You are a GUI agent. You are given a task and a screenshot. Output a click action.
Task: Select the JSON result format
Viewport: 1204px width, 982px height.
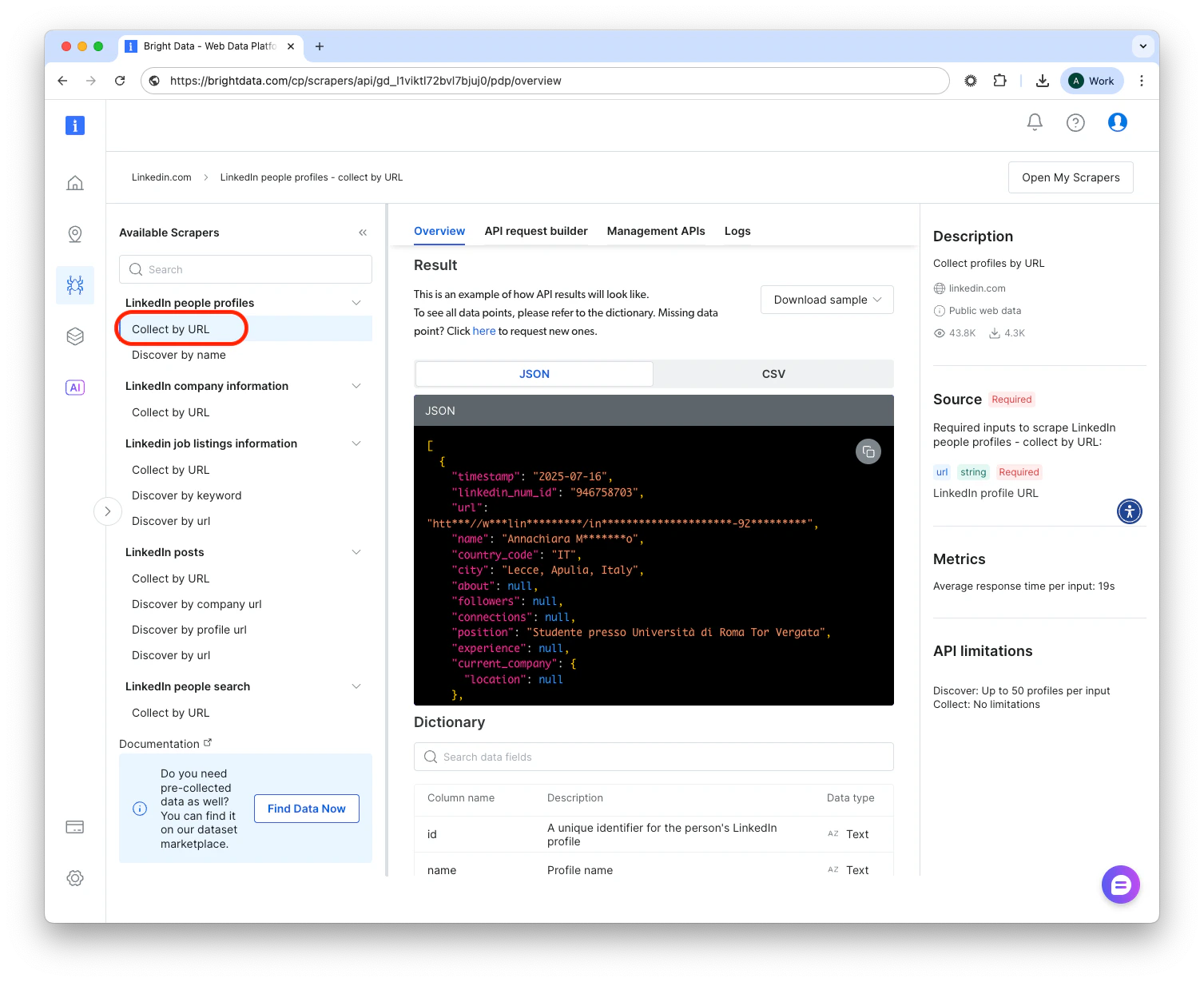(x=534, y=374)
